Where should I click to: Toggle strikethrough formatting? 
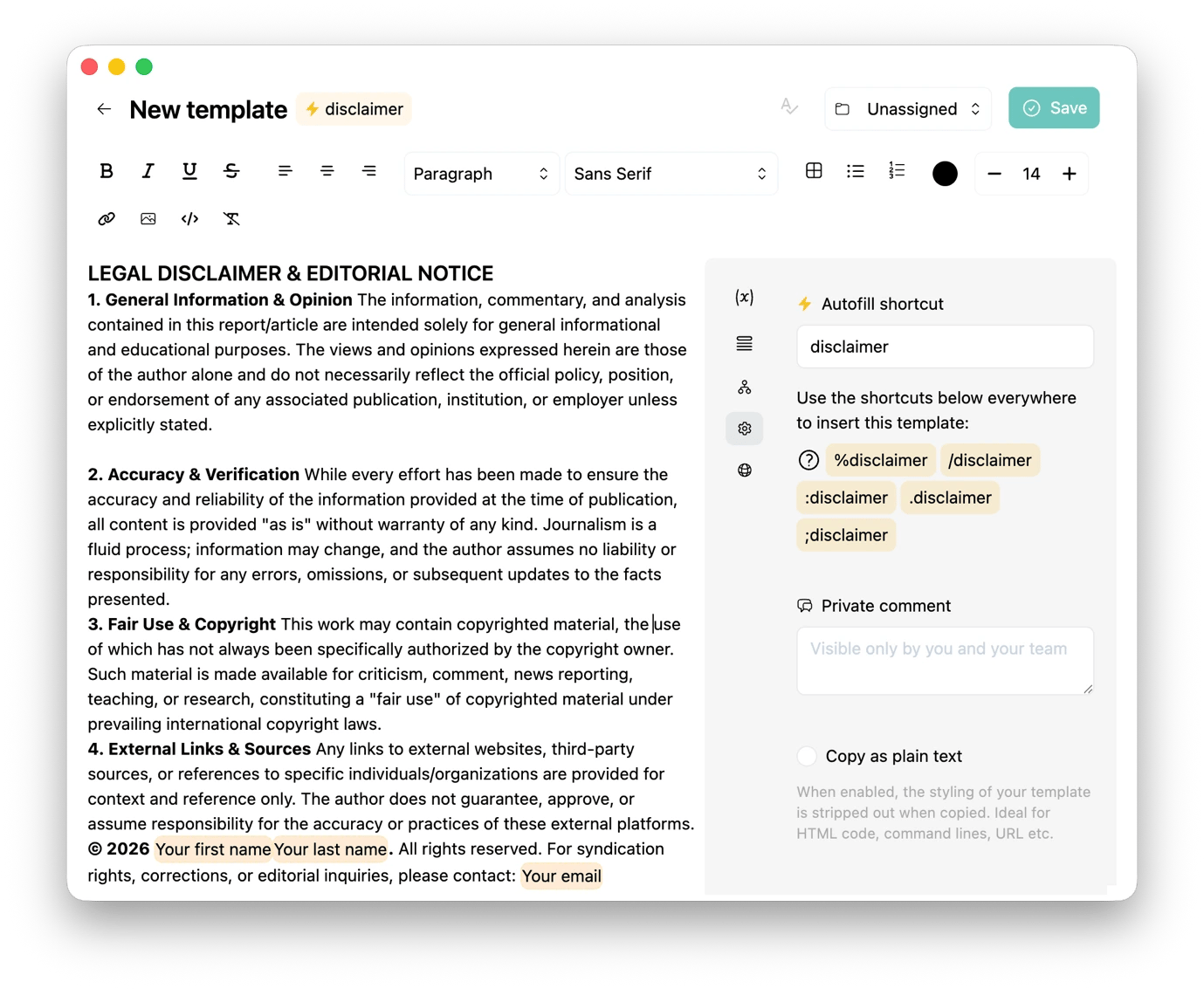(231, 171)
